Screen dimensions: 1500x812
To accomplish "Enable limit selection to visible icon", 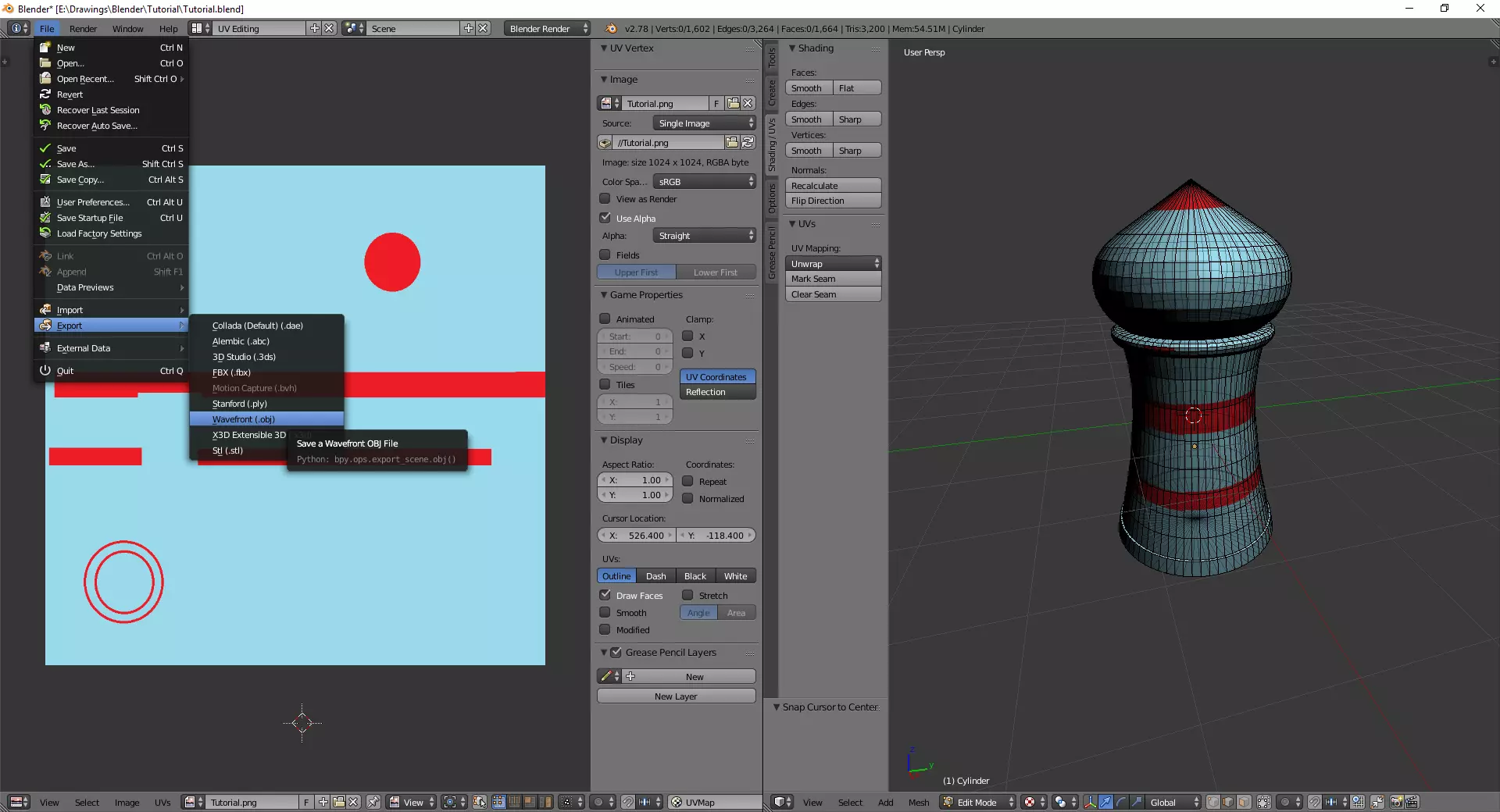I will click(x=1263, y=802).
